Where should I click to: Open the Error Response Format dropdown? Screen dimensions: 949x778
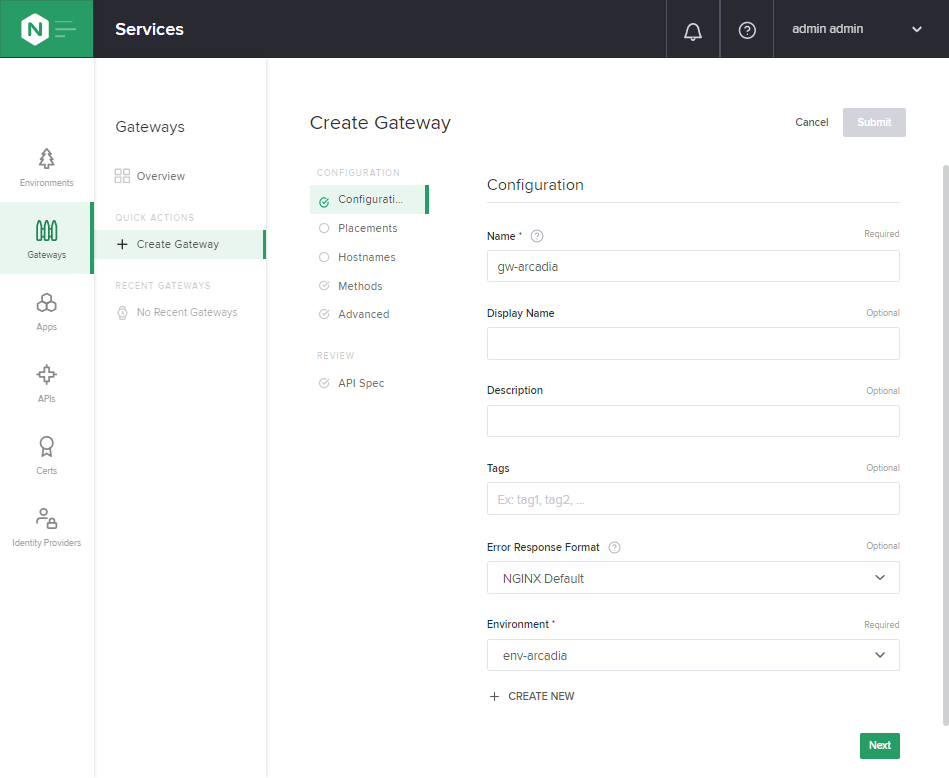point(693,578)
